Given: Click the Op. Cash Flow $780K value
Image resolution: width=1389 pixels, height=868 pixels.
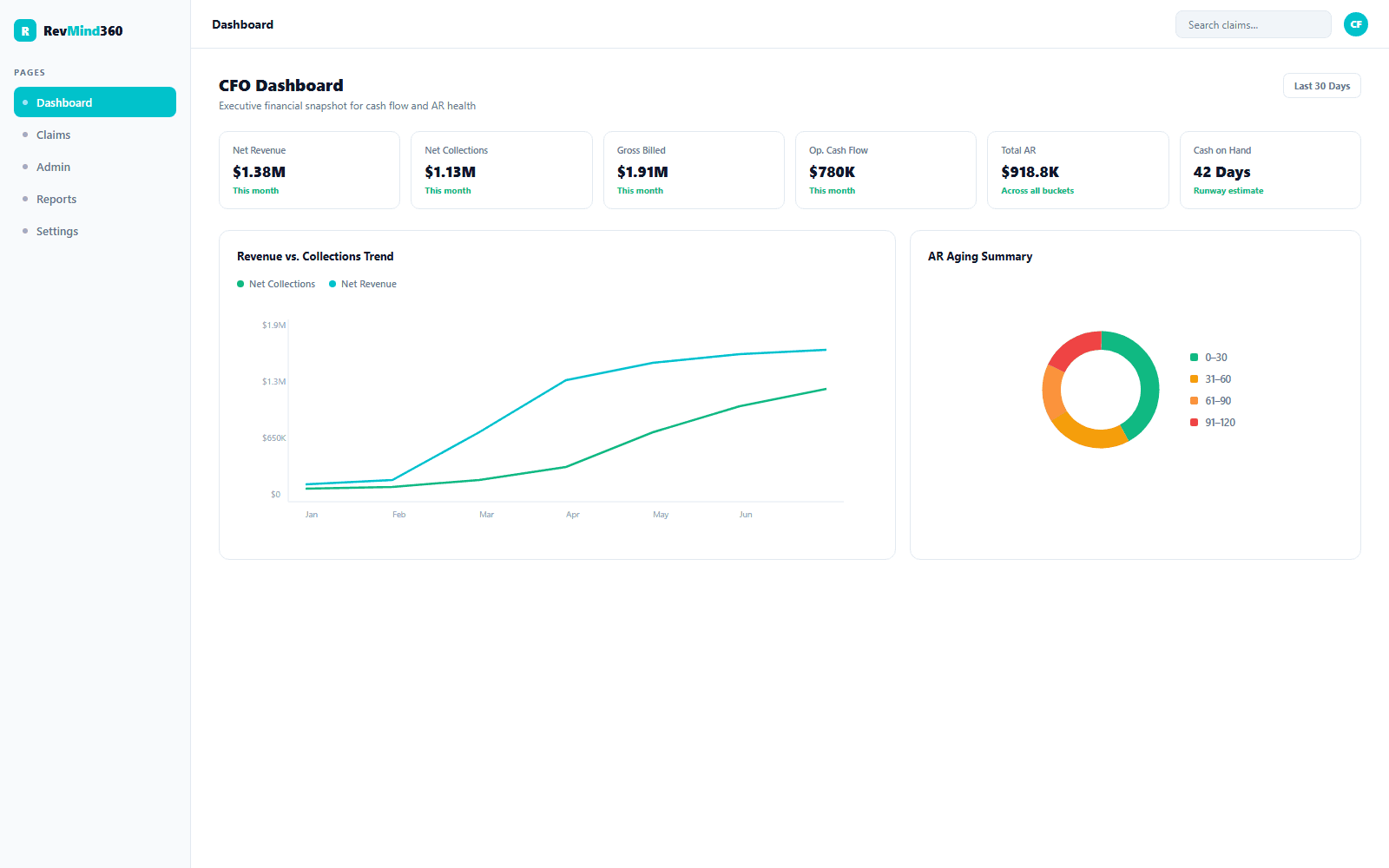Looking at the screenshot, I should click(832, 172).
